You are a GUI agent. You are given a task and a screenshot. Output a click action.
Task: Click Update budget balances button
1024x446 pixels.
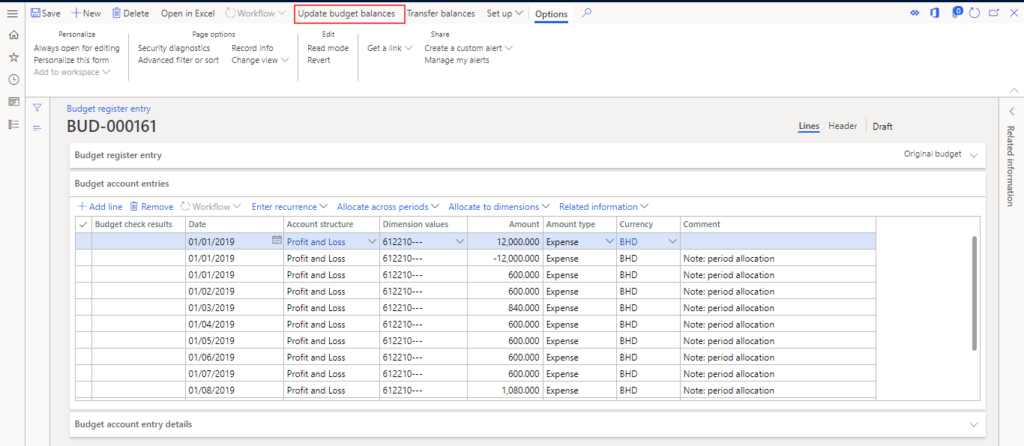pos(346,13)
